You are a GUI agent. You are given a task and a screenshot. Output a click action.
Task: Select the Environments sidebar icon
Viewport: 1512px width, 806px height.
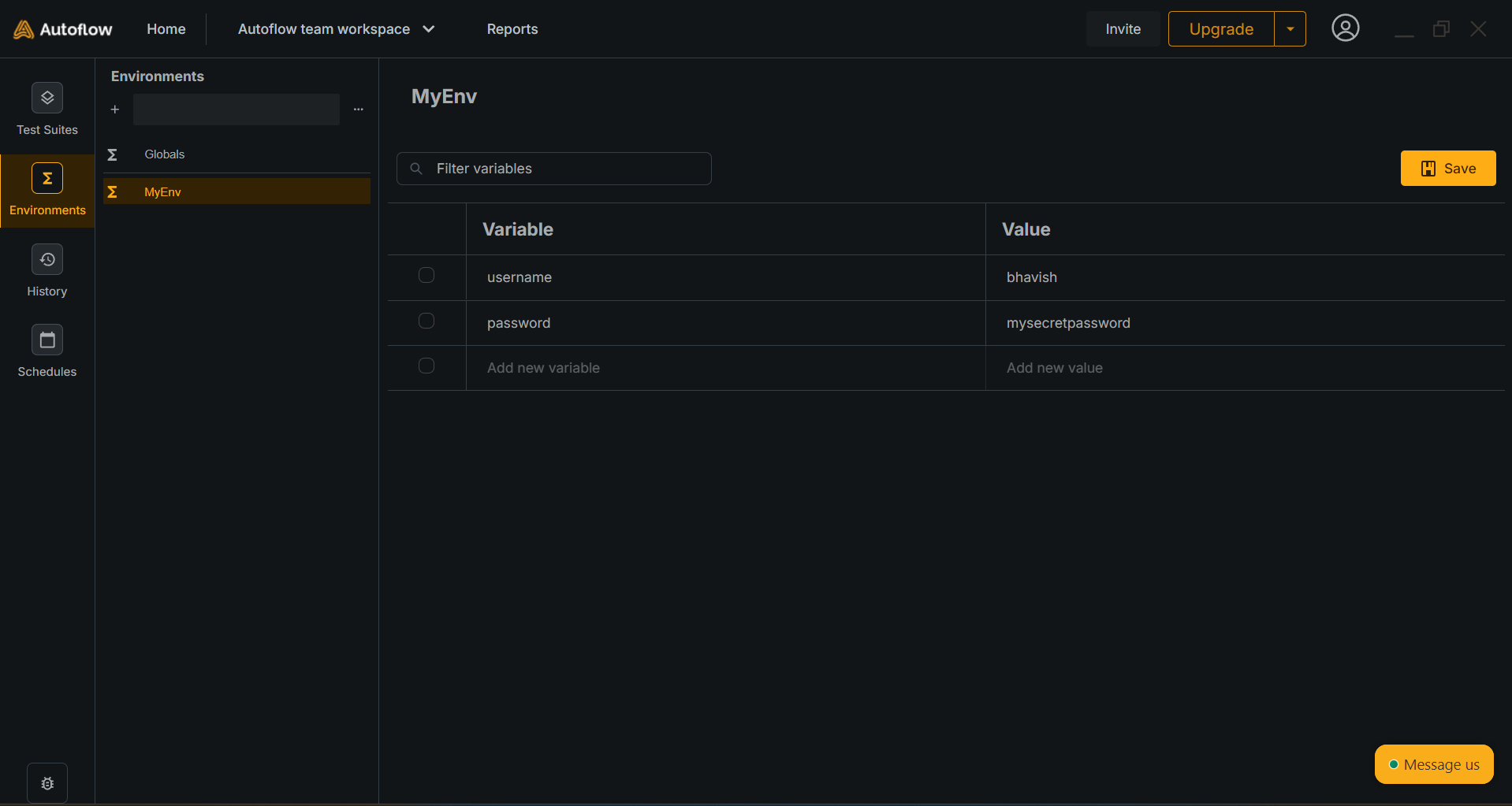tap(47, 179)
